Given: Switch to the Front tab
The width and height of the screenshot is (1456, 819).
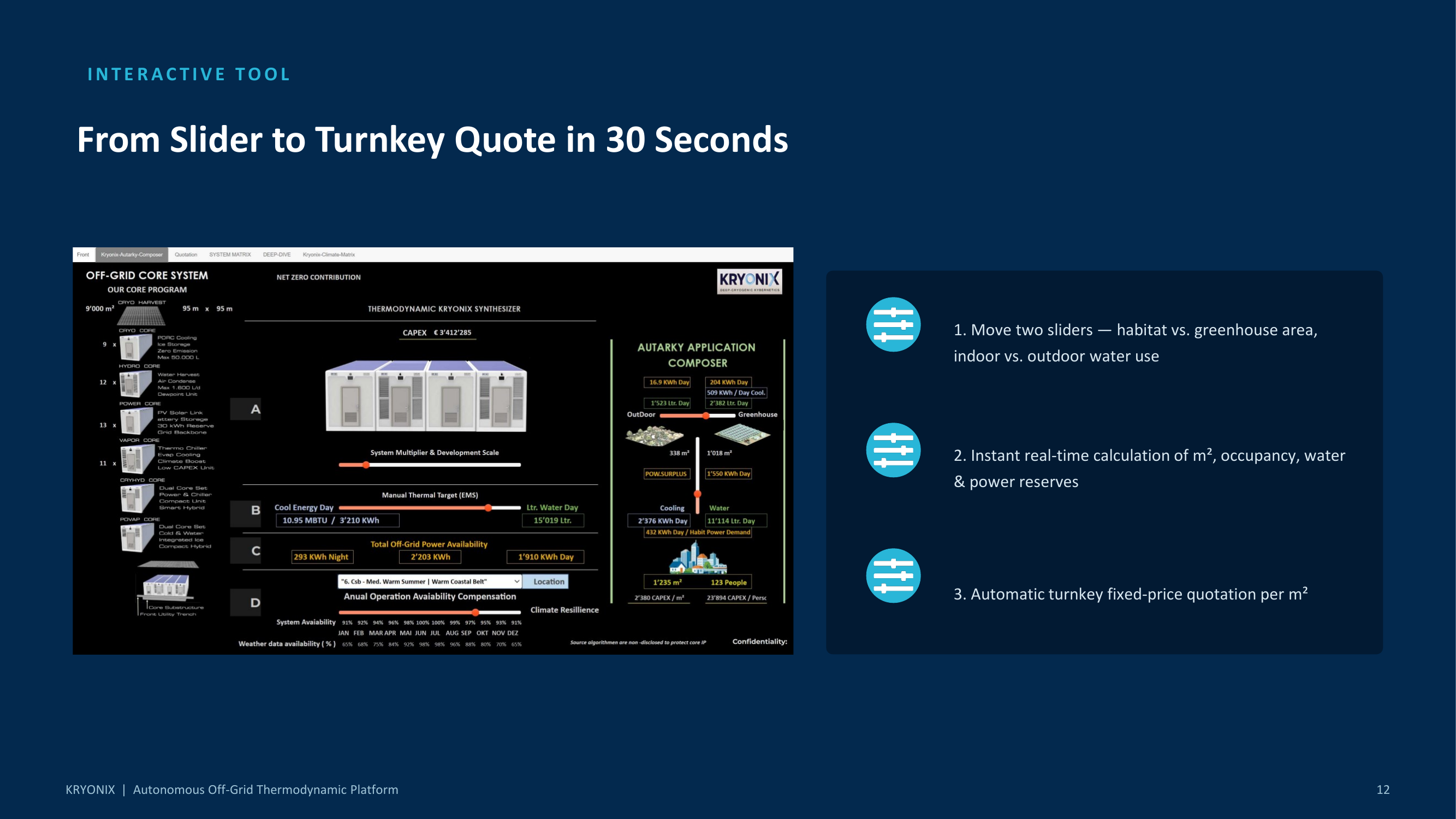Looking at the screenshot, I should (83, 254).
